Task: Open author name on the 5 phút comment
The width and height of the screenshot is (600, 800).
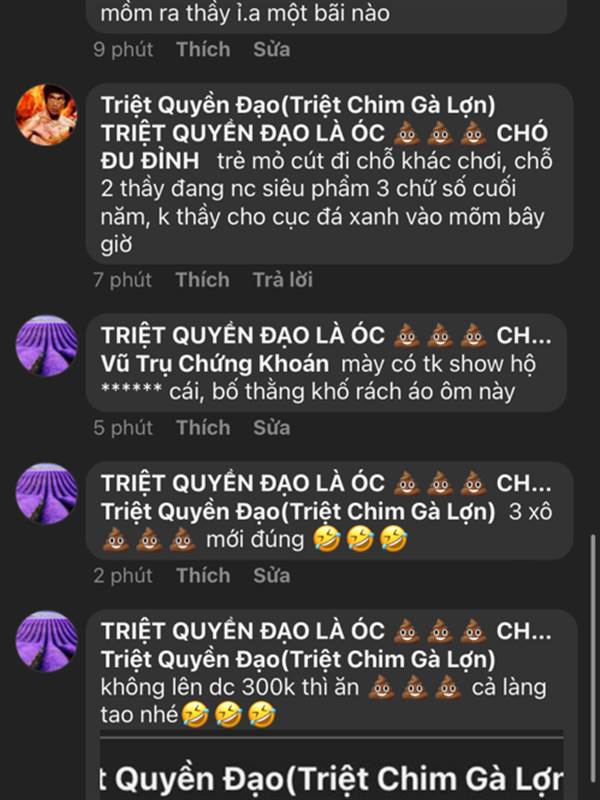Action: (x=326, y=336)
